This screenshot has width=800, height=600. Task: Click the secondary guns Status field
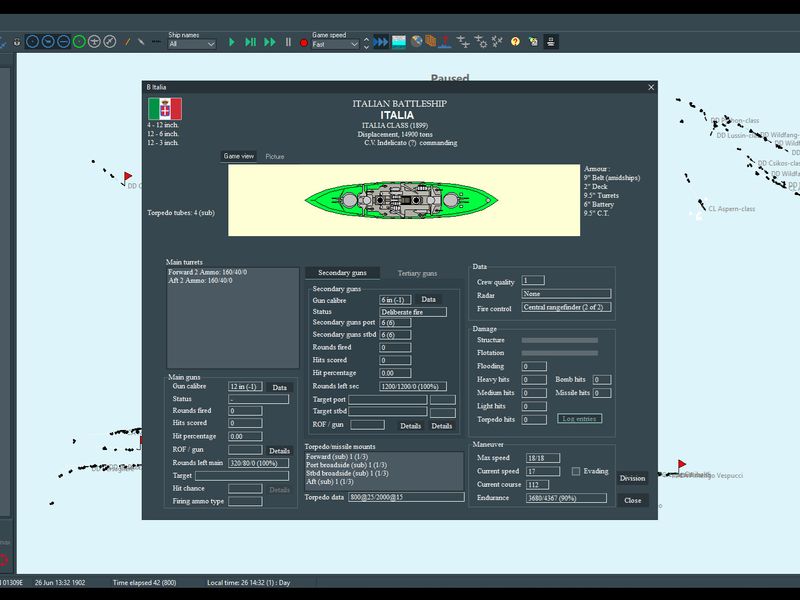tap(413, 312)
